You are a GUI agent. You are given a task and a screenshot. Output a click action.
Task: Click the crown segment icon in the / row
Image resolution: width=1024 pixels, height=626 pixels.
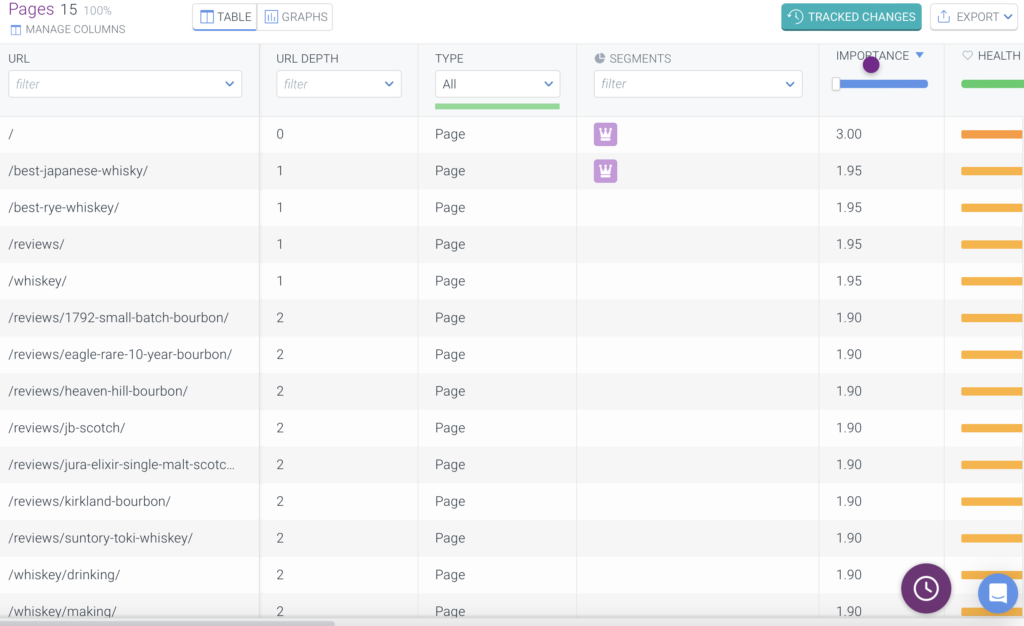[605, 134]
